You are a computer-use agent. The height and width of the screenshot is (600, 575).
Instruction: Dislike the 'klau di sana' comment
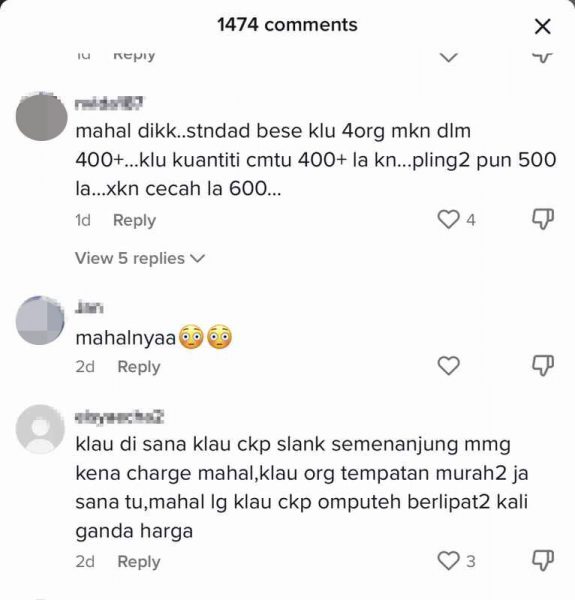click(543, 561)
